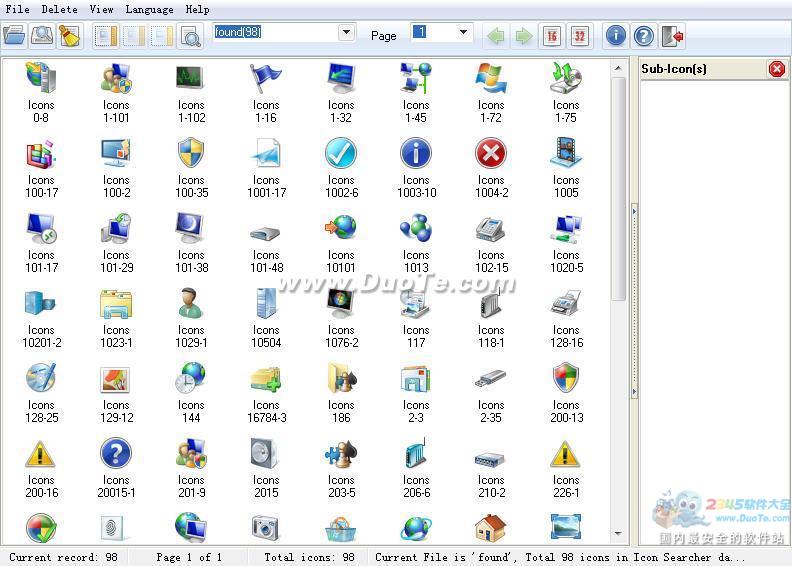
Task: Expand the Page number dropdown
Action: click(463, 32)
